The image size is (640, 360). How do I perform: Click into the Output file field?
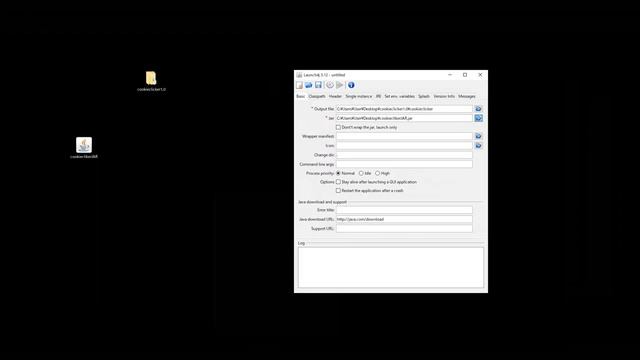point(404,109)
